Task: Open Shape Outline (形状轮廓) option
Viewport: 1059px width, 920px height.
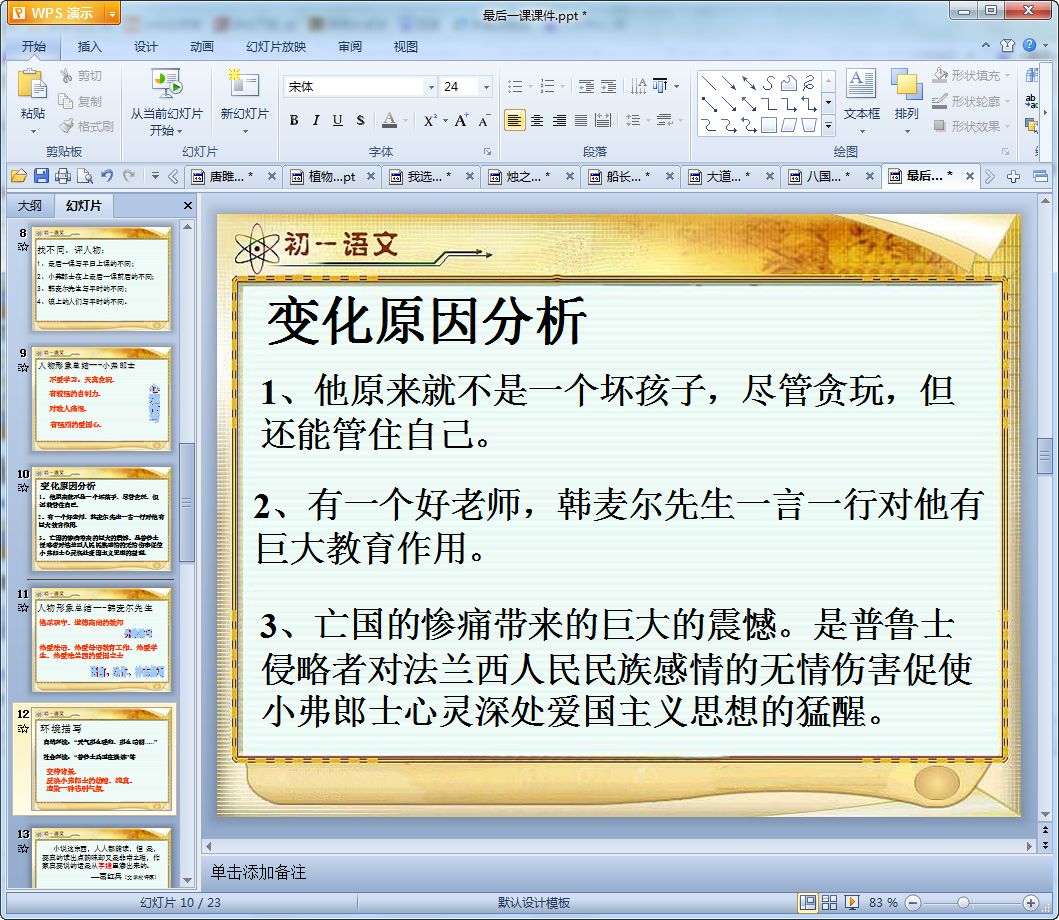Action: click(971, 101)
